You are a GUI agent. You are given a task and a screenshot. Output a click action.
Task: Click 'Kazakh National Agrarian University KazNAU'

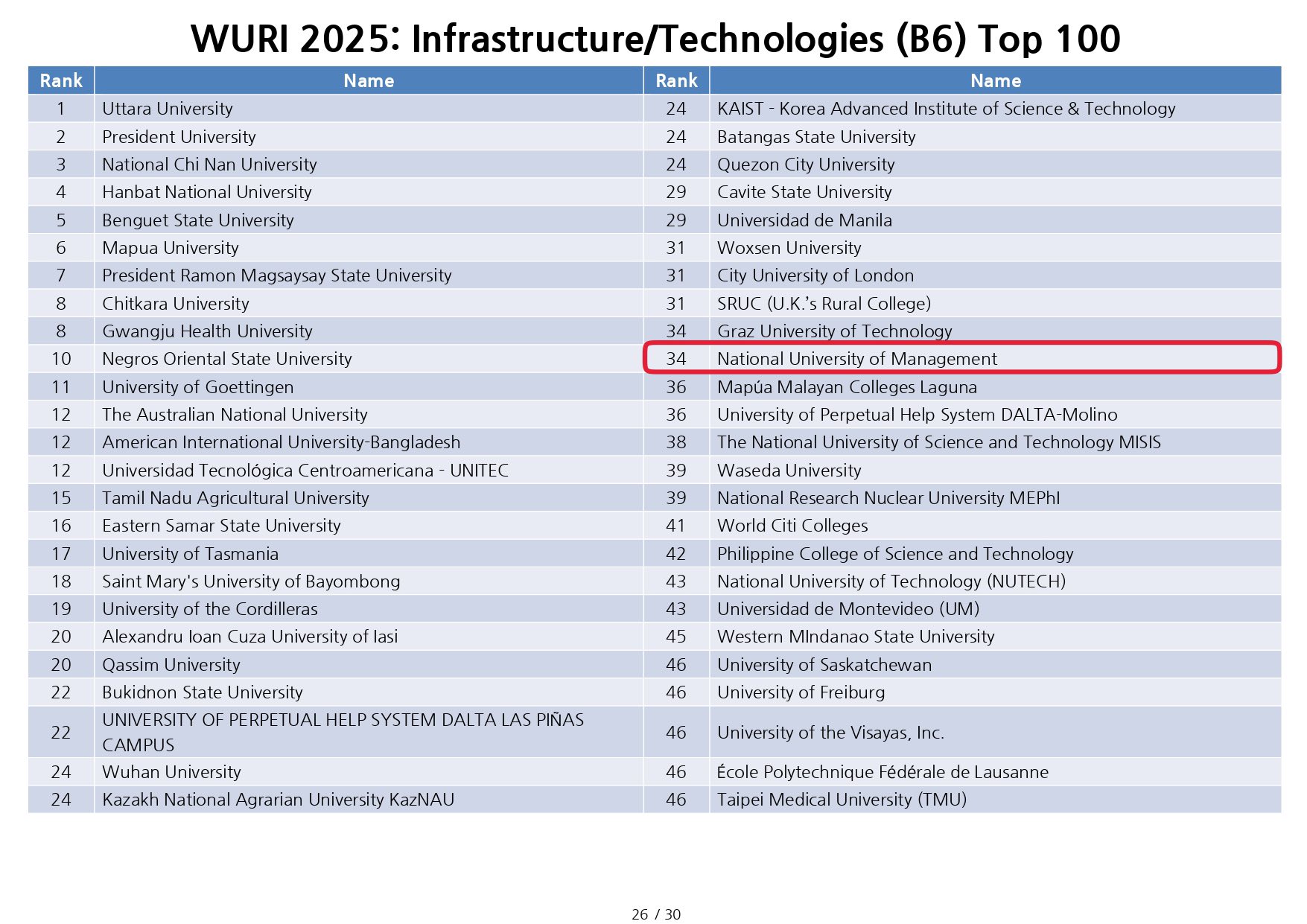279,800
